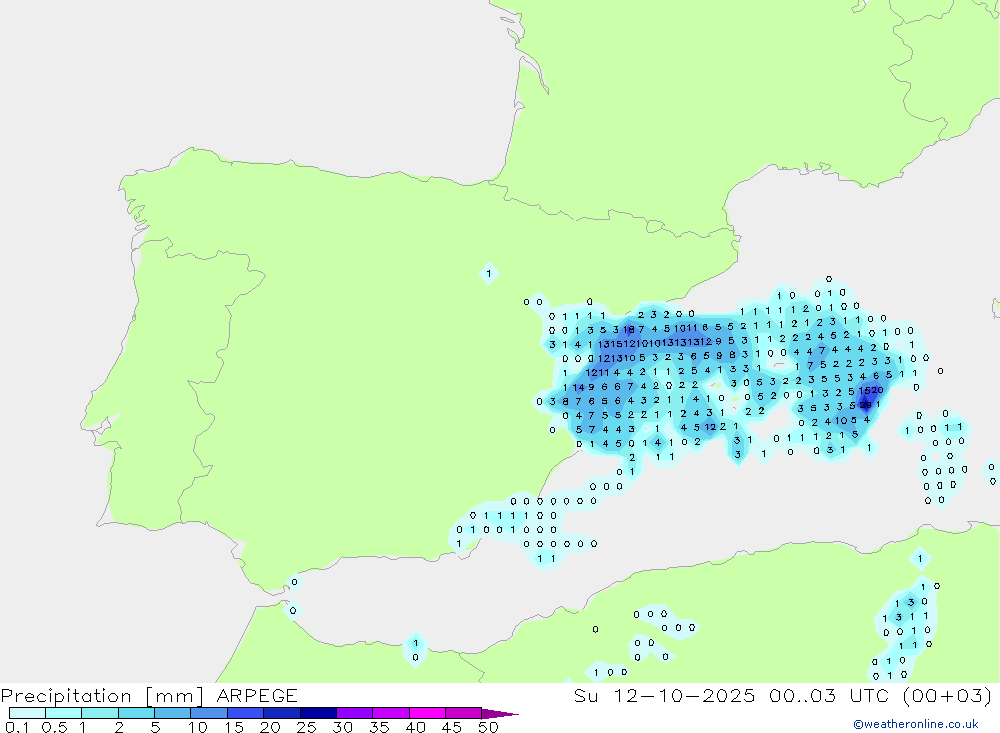This screenshot has height=733, width=1000.
Task: Select the 35–40 mm purple legend swatch
Action: (x=391, y=713)
